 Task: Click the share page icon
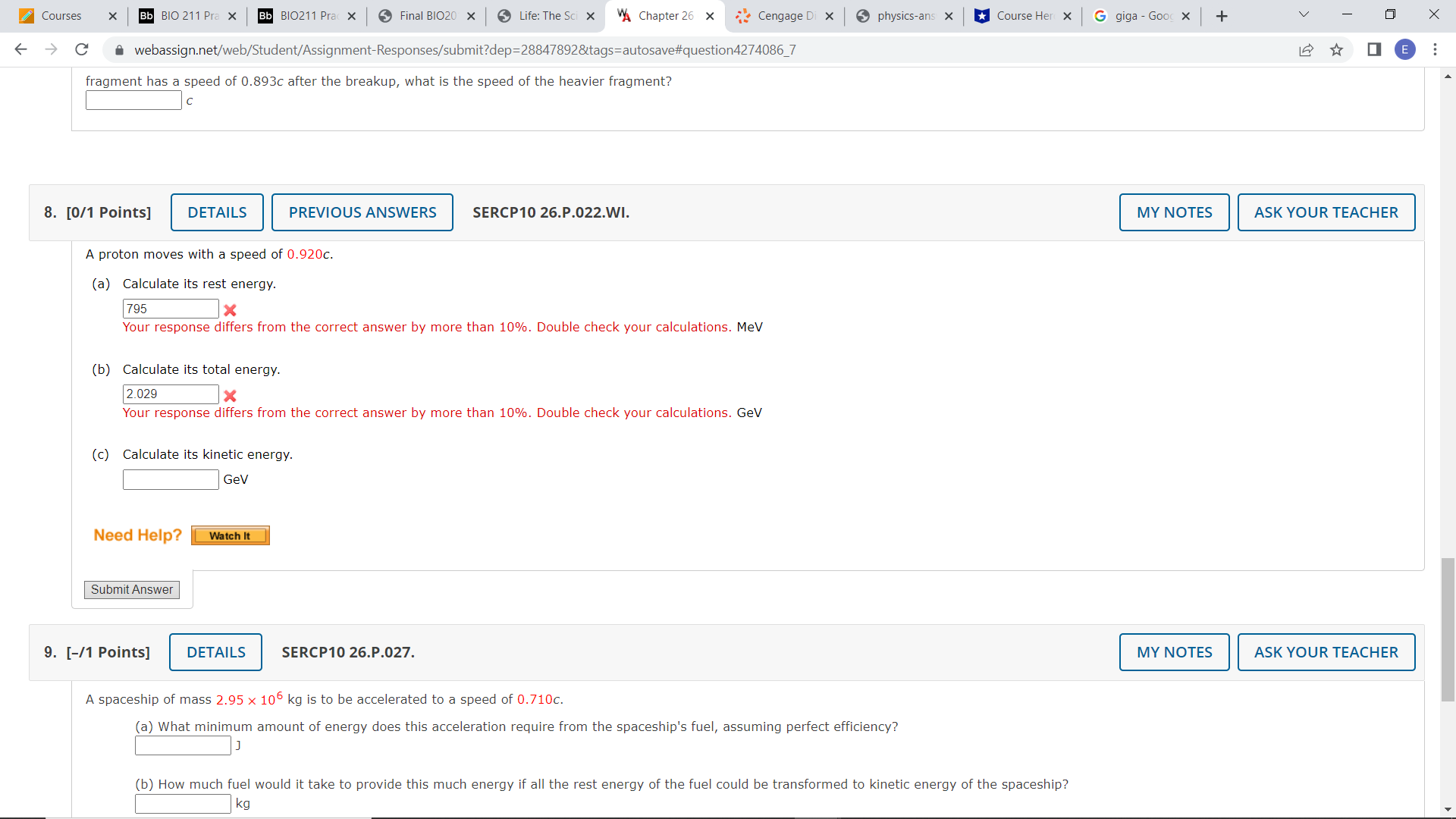point(1306,49)
